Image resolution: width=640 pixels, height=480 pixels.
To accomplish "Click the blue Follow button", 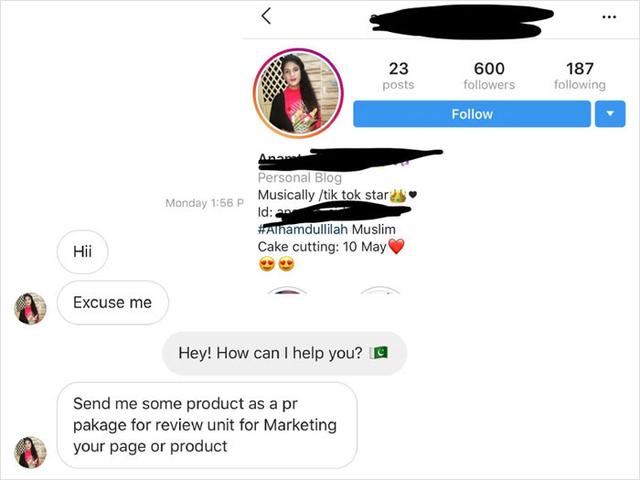I will point(472,114).
